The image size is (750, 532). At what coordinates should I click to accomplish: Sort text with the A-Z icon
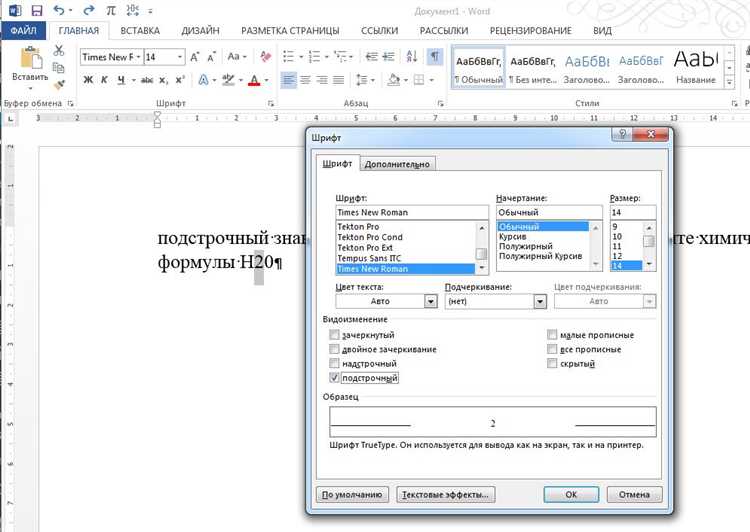click(412, 57)
